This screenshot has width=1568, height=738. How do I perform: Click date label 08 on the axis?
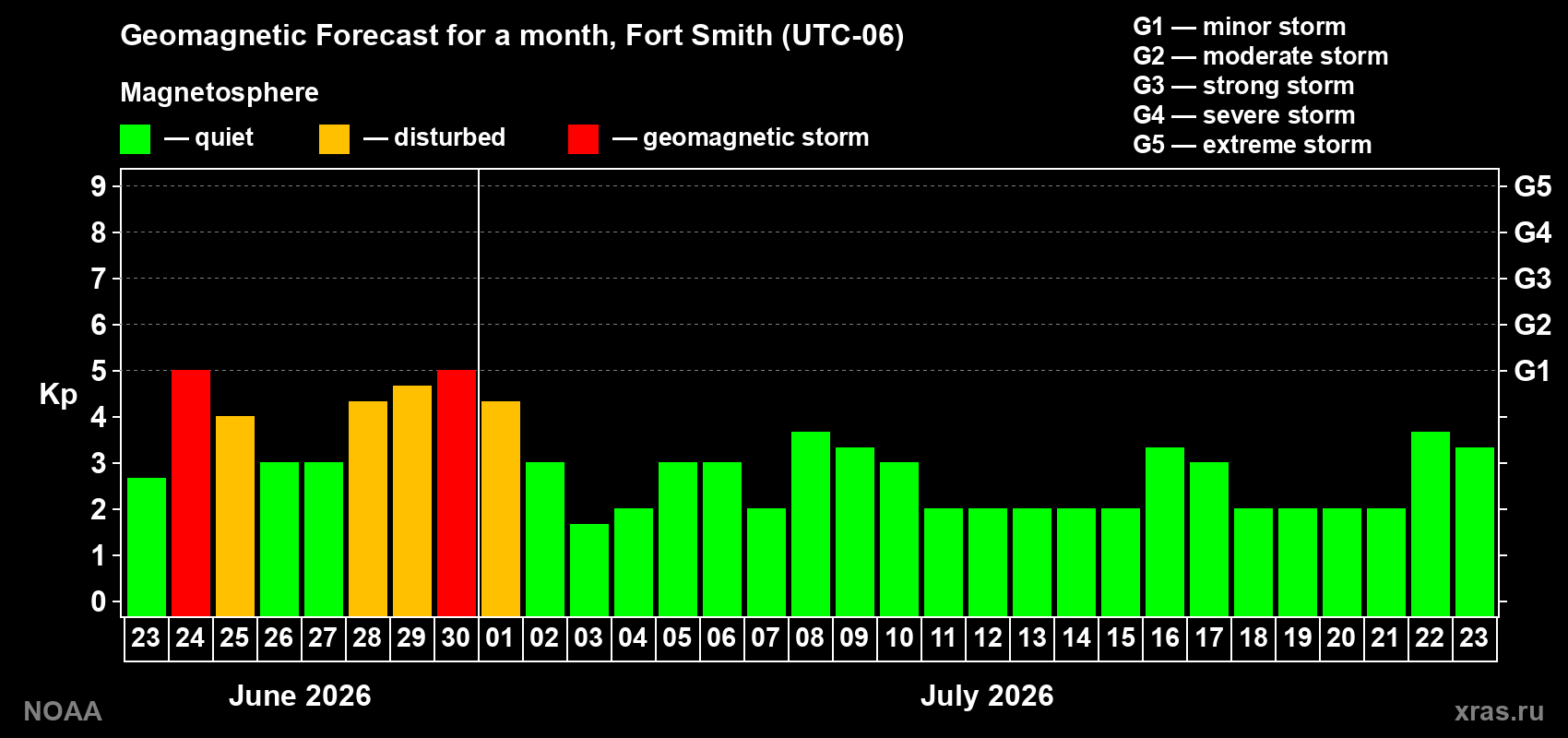coord(810,638)
